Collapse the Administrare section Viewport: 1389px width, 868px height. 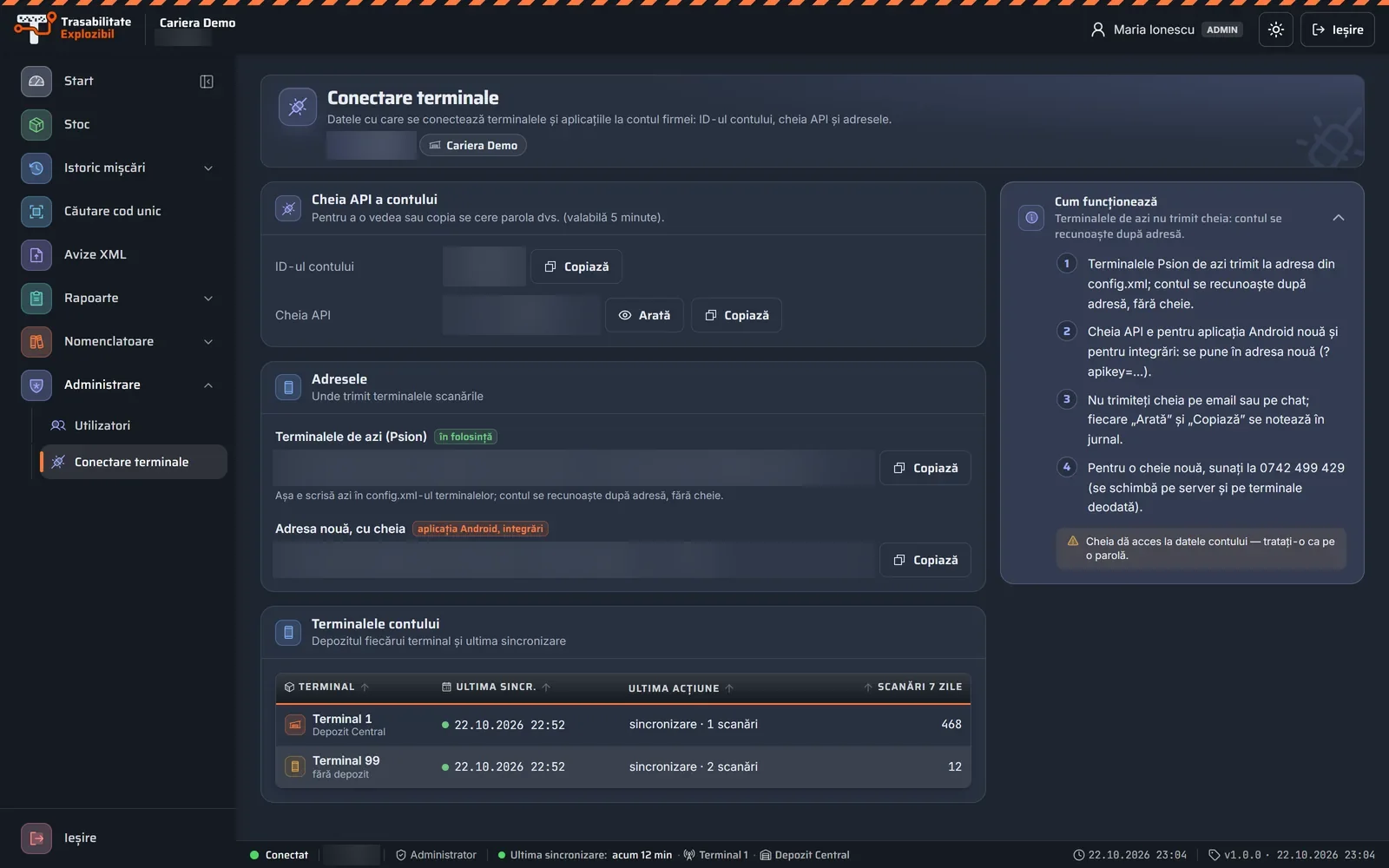tap(118, 385)
